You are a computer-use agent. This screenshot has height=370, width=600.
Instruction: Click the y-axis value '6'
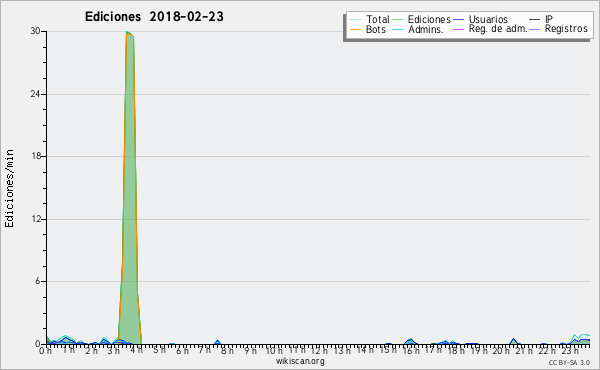[x=38, y=281]
